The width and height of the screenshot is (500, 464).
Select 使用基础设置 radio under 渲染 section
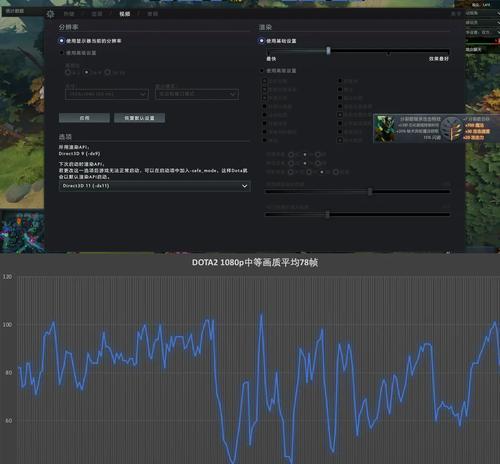click(x=261, y=41)
